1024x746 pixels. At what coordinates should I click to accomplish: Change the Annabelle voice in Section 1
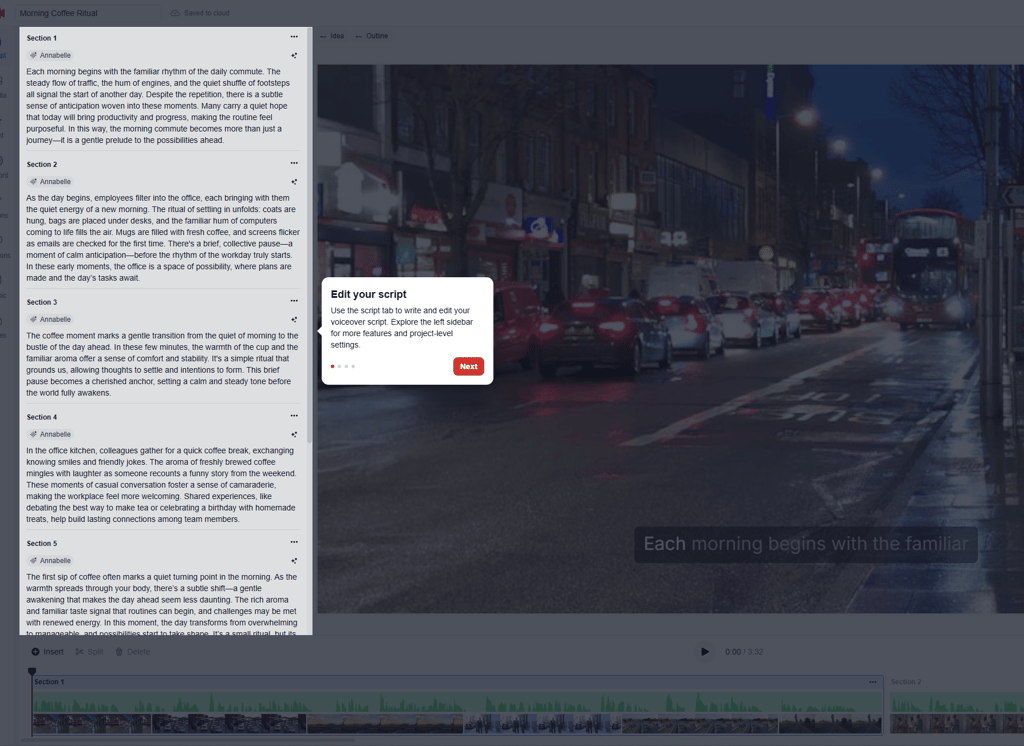(50, 56)
